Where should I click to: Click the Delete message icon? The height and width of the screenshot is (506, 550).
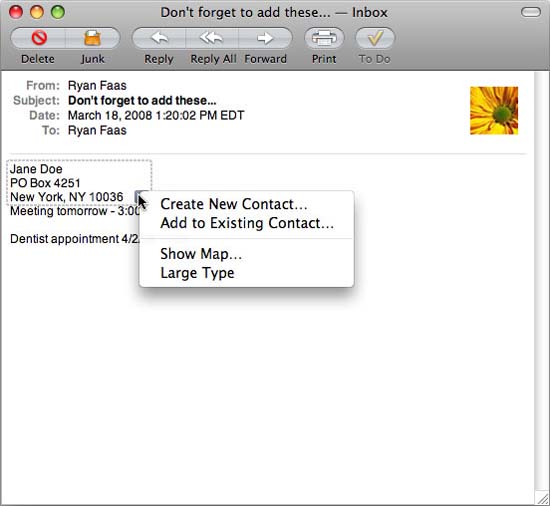click(x=39, y=38)
